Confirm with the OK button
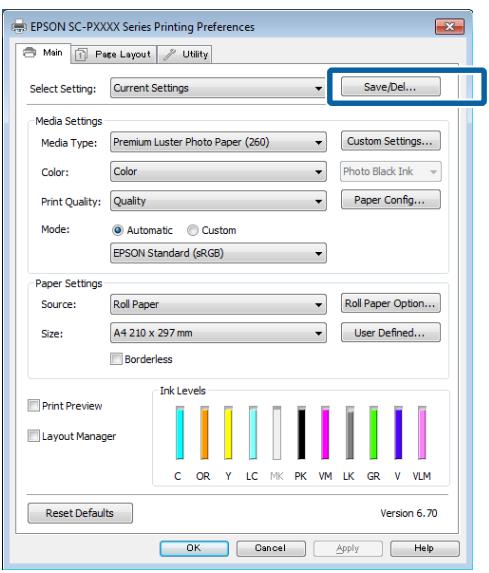Viewport: 489px width, 573px height. pos(194,548)
